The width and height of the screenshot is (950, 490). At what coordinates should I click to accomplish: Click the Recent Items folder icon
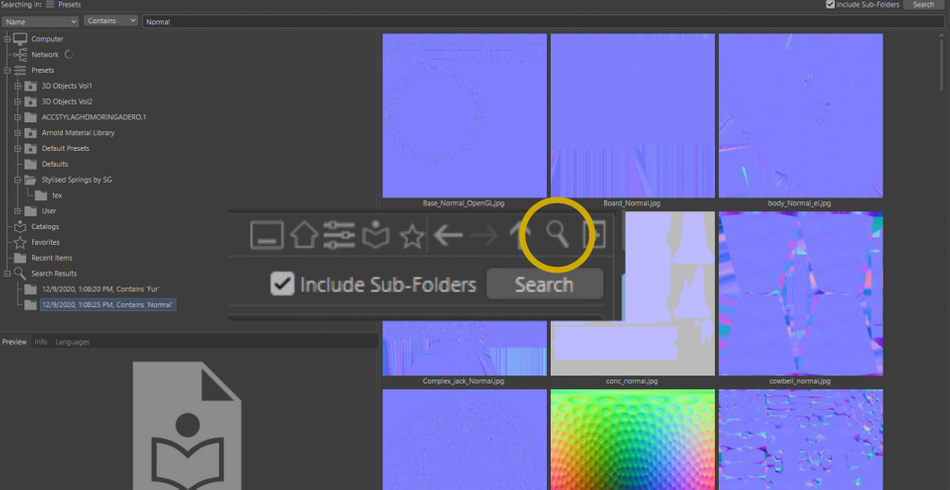21,258
